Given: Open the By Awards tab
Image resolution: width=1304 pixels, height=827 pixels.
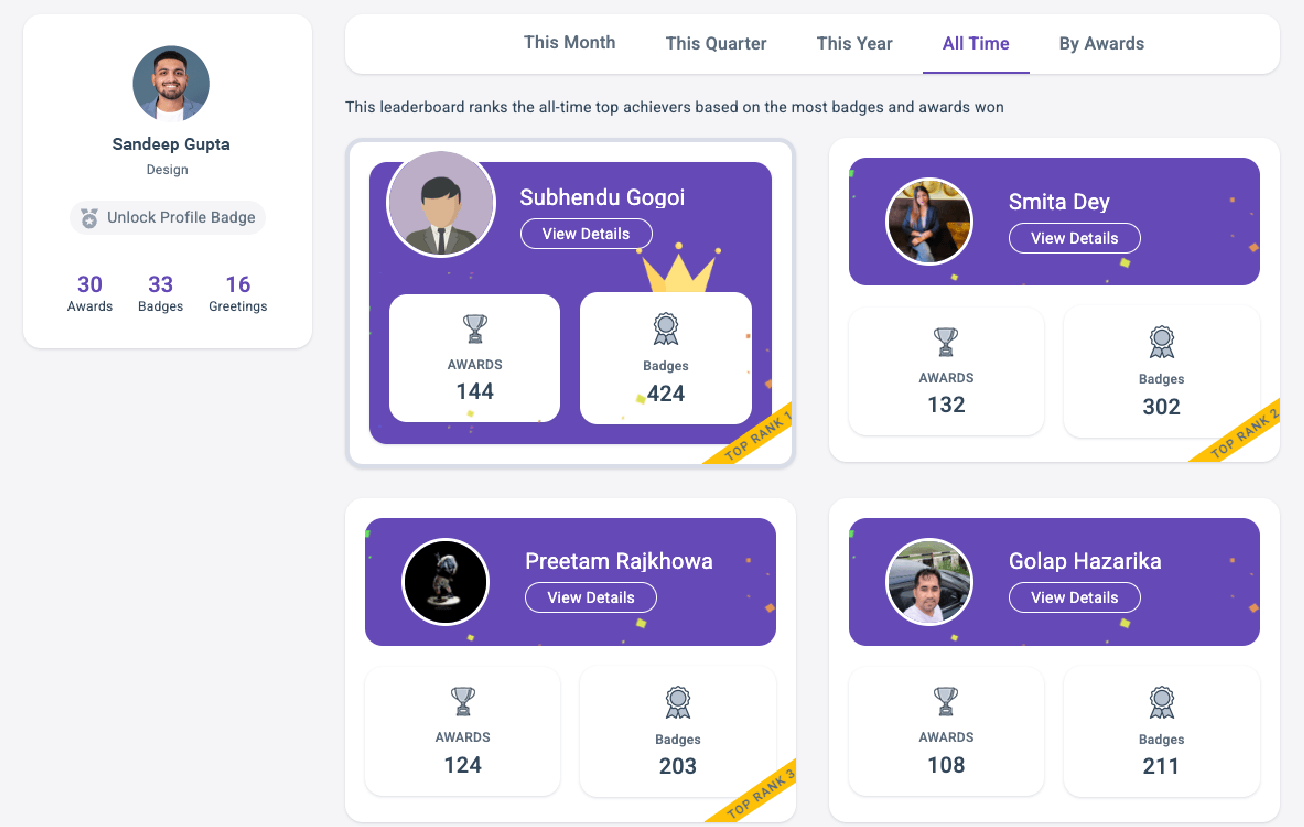Looking at the screenshot, I should click(x=1101, y=44).
